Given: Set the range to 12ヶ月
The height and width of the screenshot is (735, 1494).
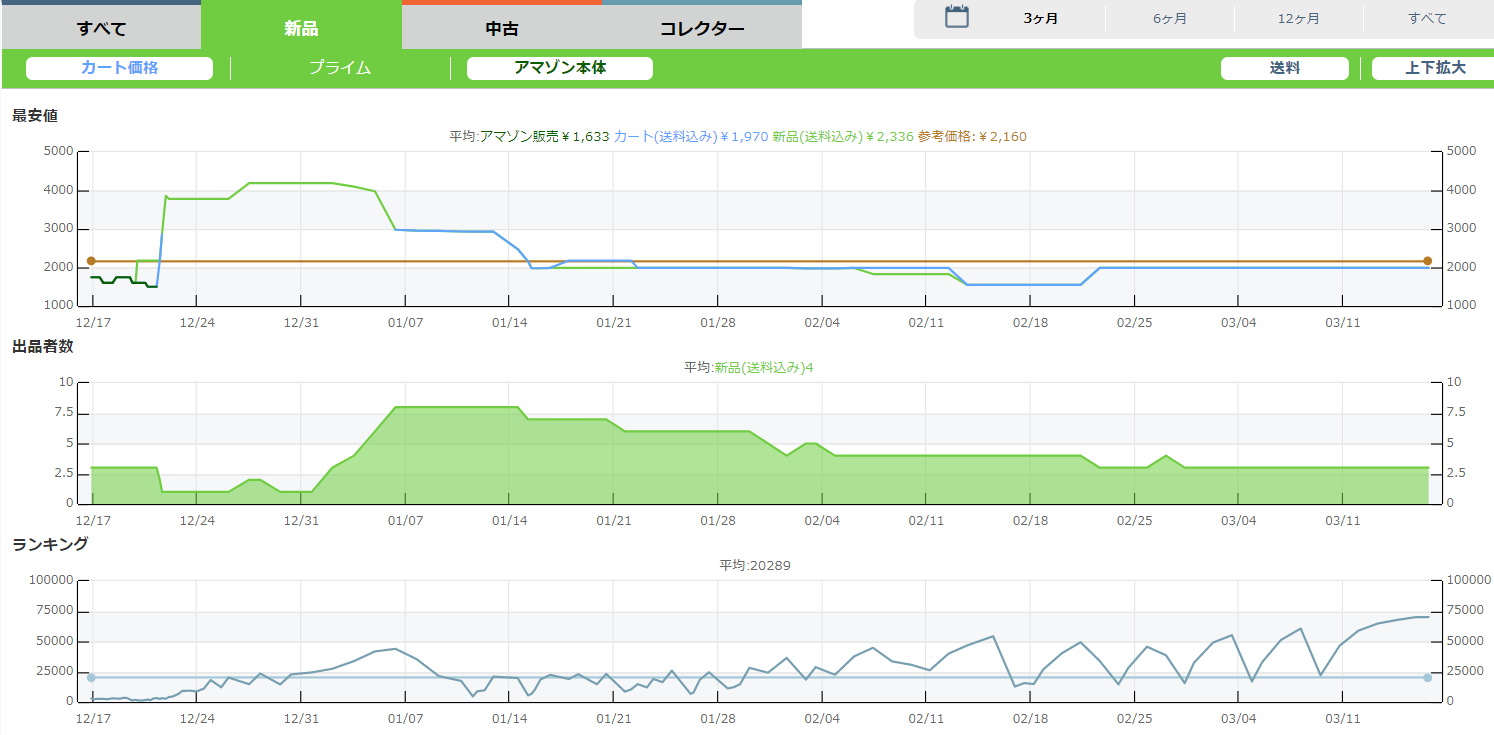Looking at the screenshot, I should (1298, 19).
